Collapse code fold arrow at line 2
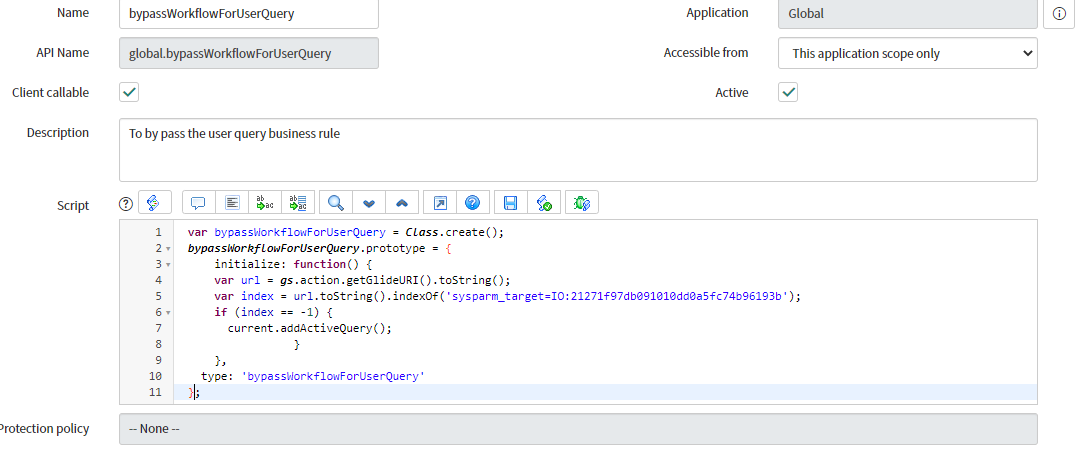This screenshot has height=453, width=1090. (x=168, y=249)
